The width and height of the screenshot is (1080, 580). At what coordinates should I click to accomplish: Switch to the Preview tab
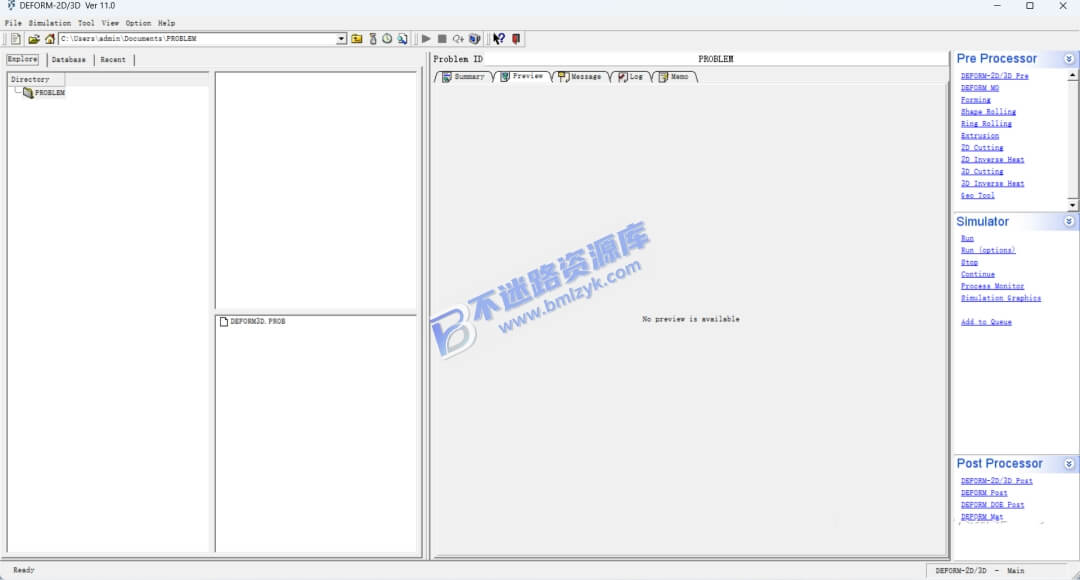tap(522, 76)
